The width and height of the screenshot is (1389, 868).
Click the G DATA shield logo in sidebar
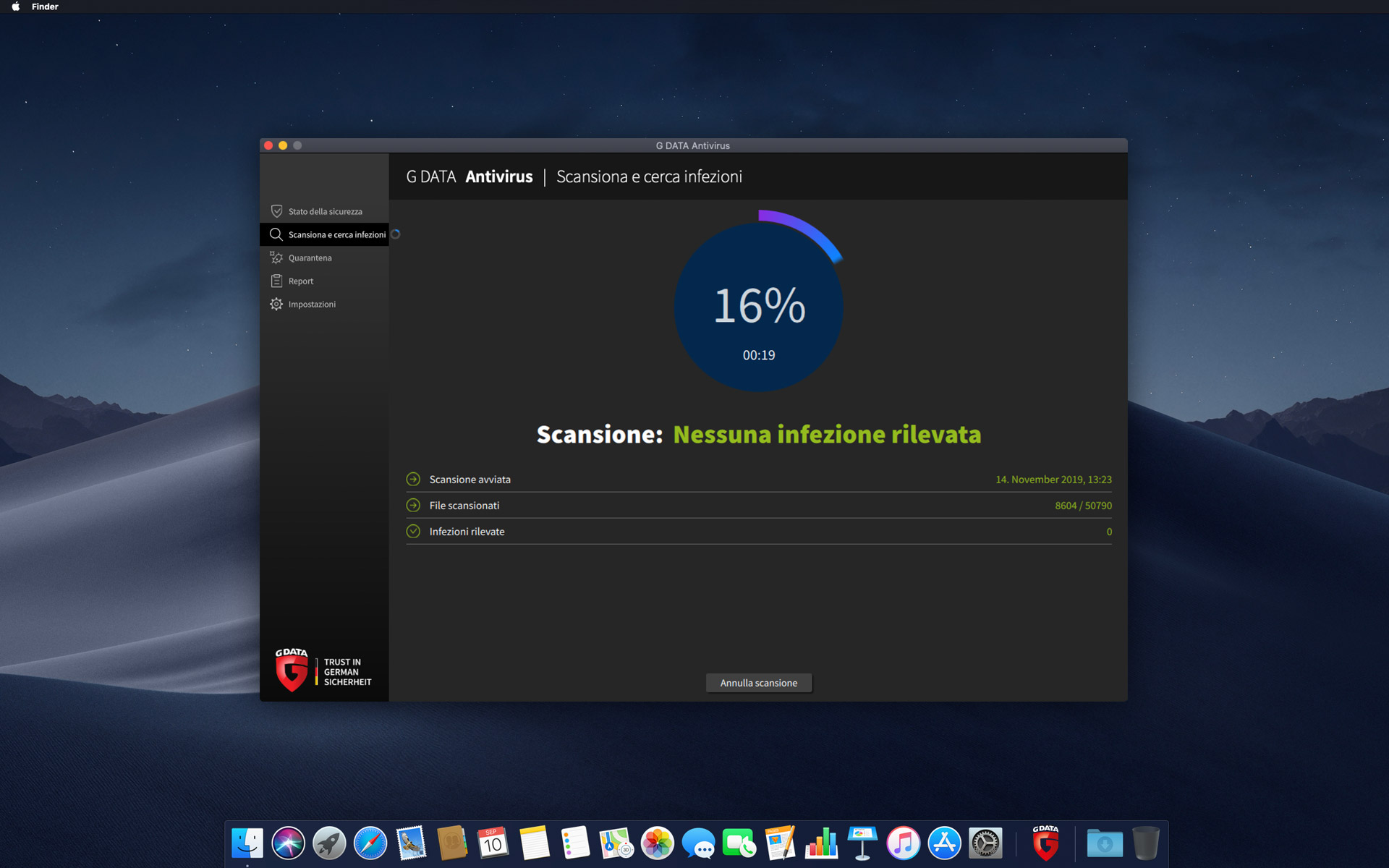pos(292,671)
